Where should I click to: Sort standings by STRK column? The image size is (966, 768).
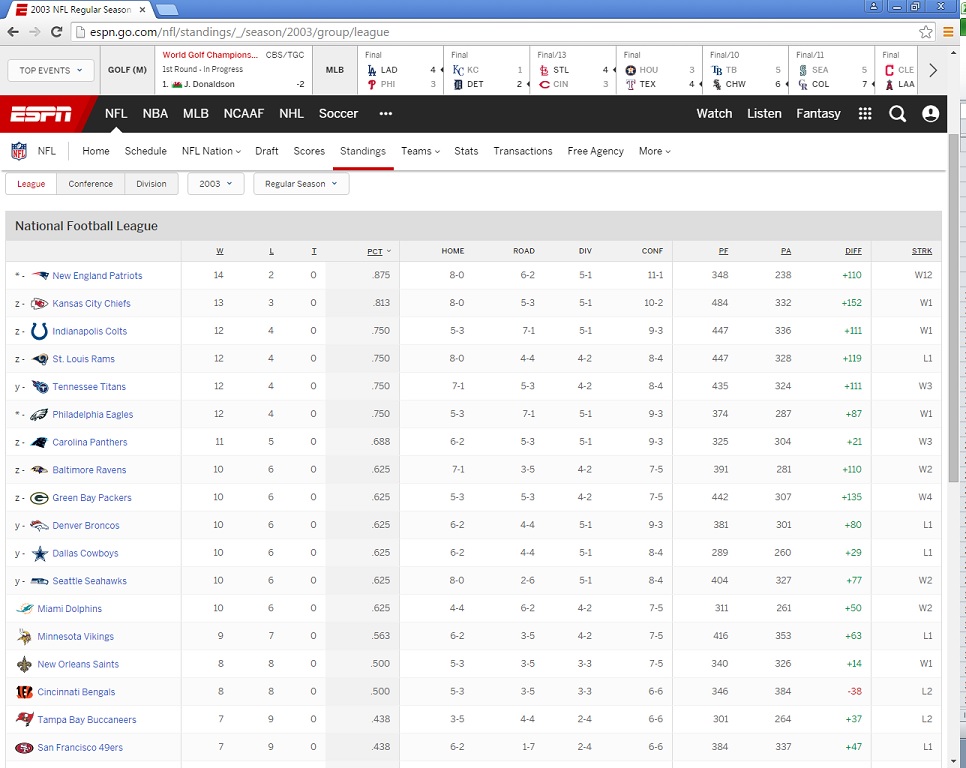(922, 251)
